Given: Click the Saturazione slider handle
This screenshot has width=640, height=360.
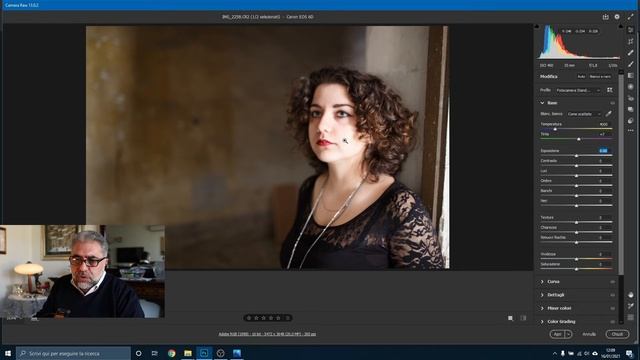Looking at the screenshot, I should 576,269.
